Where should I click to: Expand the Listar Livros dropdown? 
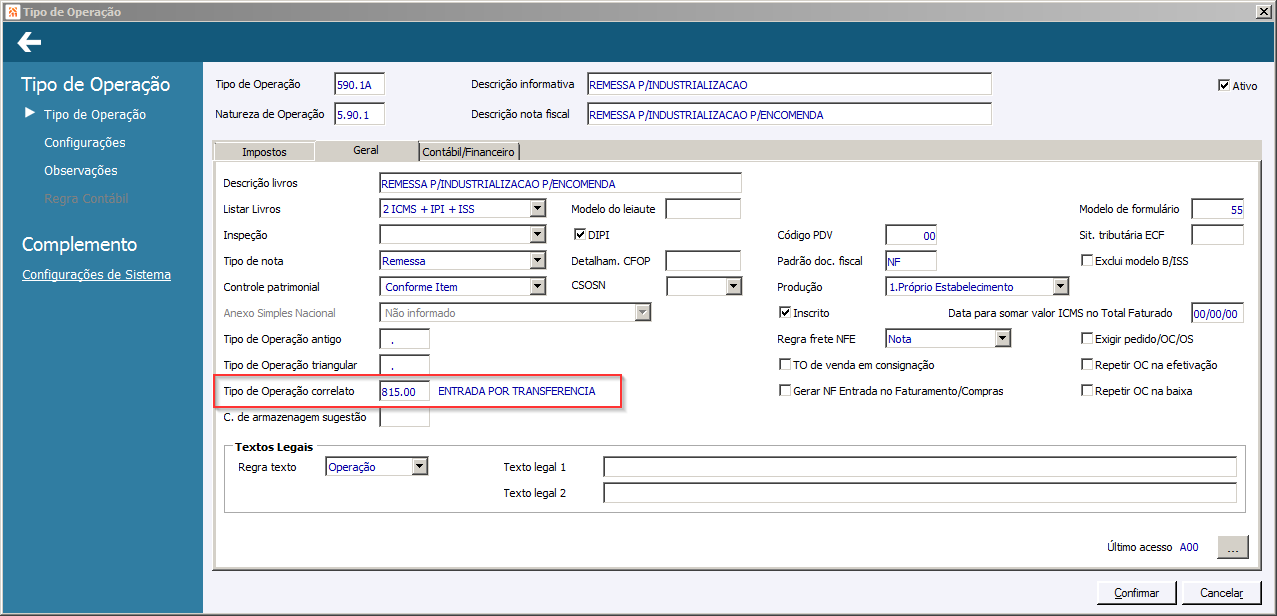point(538,209)
